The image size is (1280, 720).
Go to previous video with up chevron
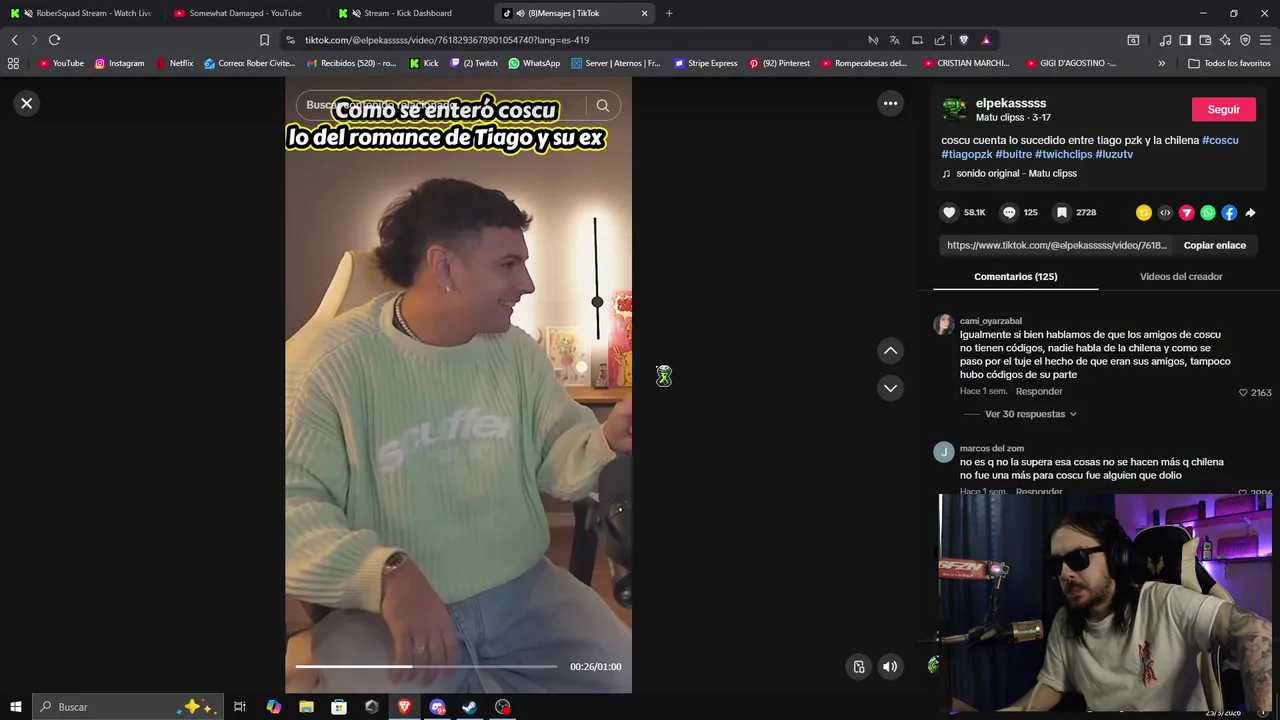pos(890,351)
